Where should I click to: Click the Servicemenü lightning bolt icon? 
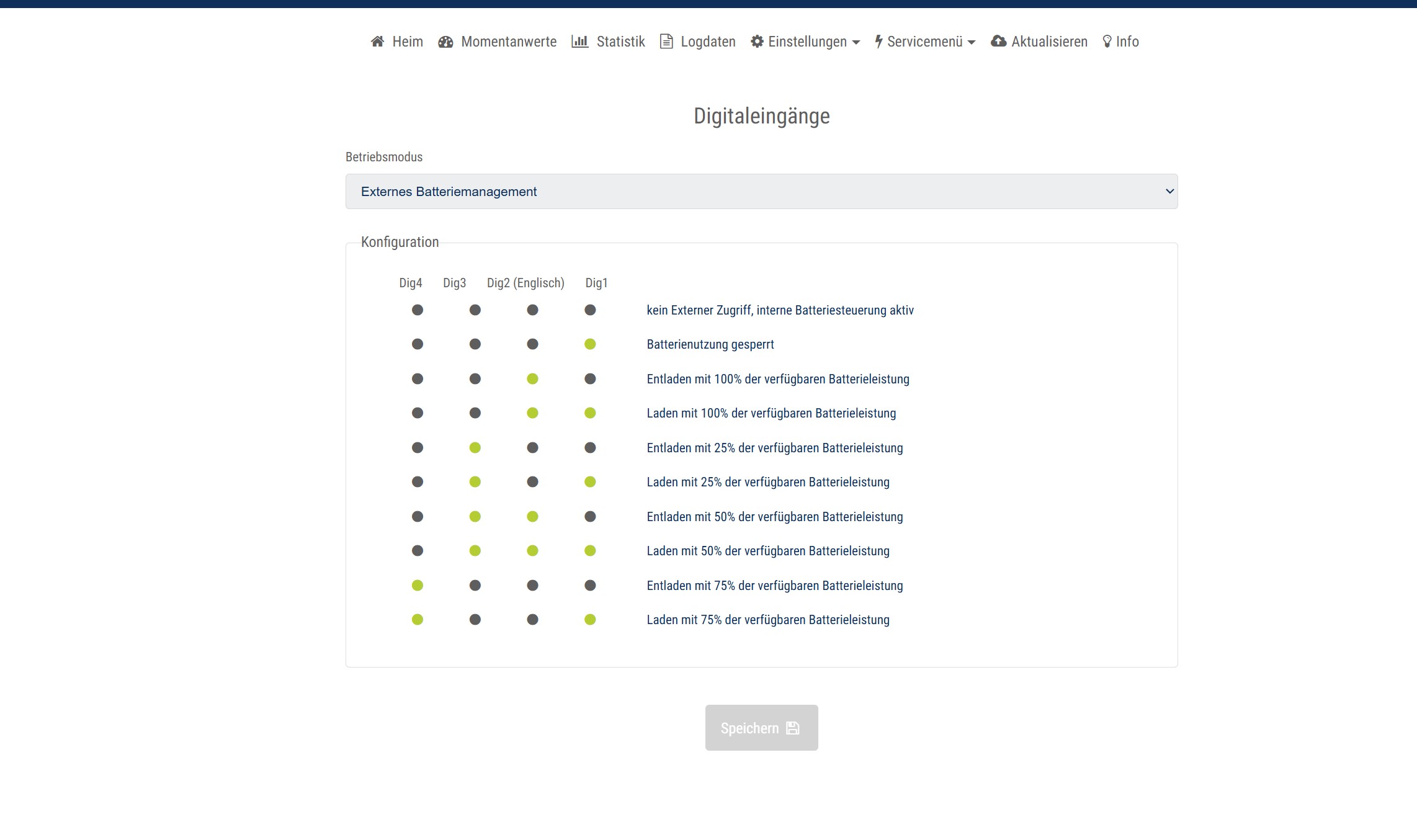878,42
